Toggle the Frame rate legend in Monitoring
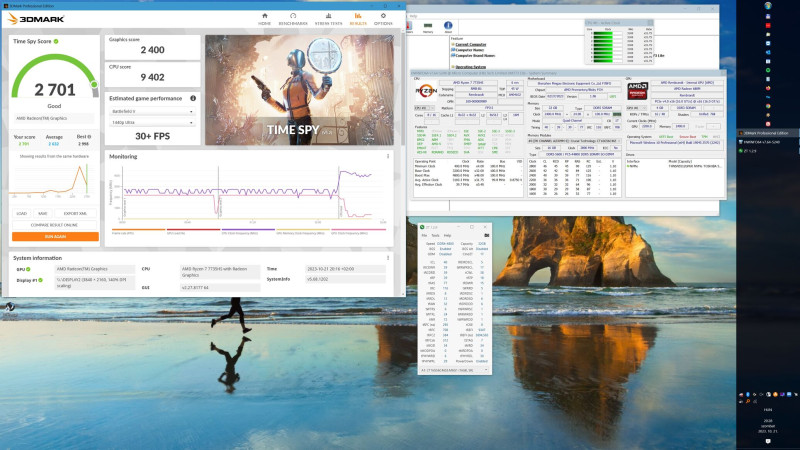Screen dimensions: 800x450 138,231
